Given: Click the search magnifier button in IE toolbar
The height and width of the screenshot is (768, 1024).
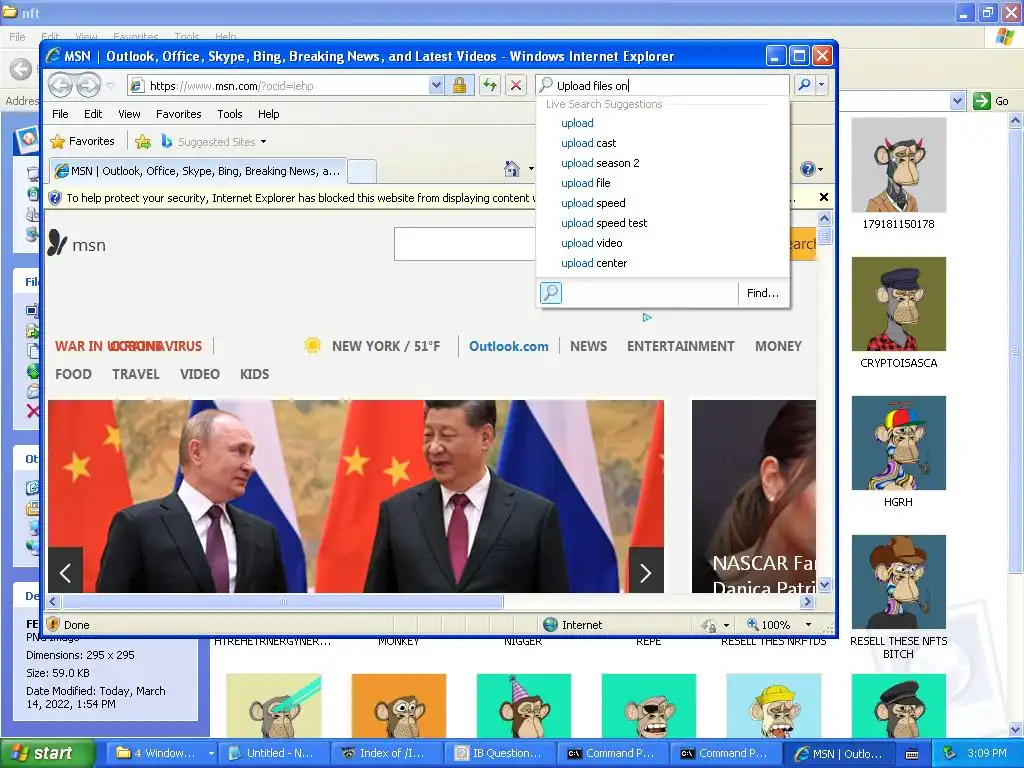Looking at the screenshot, I should 805,85.
